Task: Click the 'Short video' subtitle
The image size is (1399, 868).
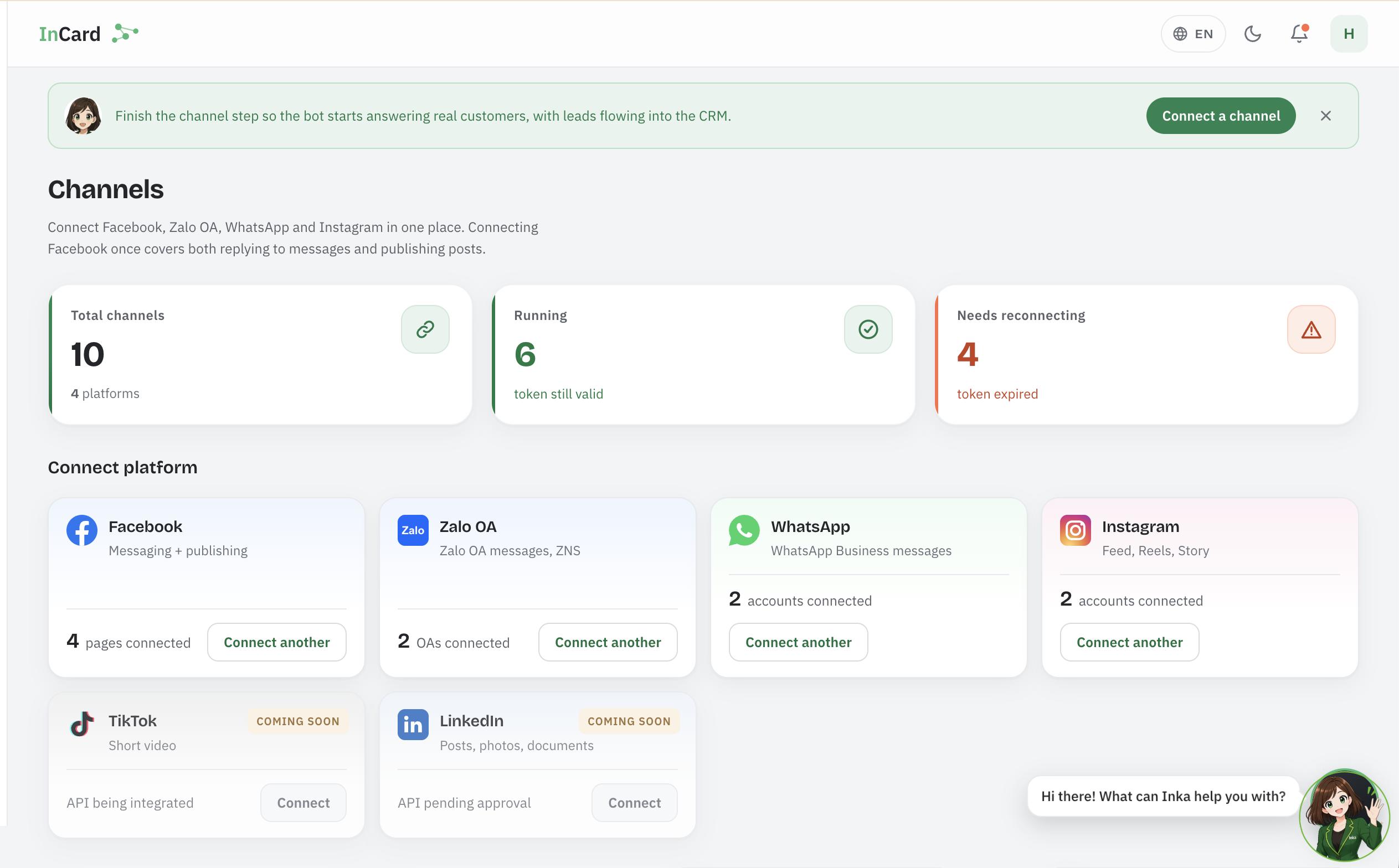Action: (x=142, y=745)
